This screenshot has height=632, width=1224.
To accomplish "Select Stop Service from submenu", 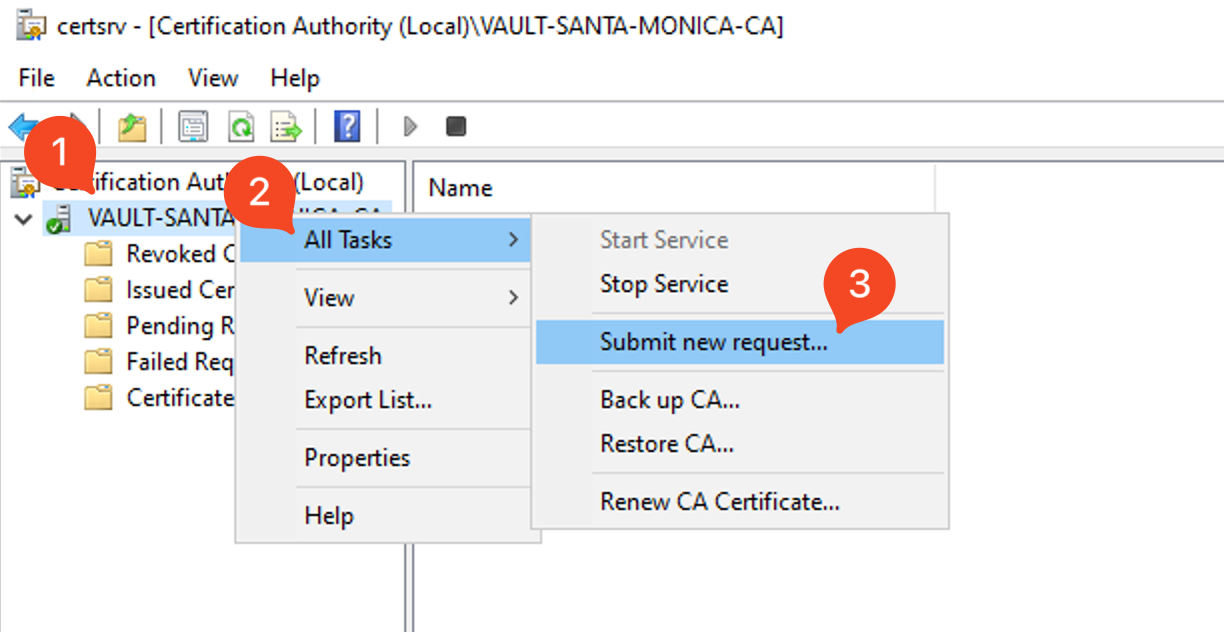I will (664, 284).
